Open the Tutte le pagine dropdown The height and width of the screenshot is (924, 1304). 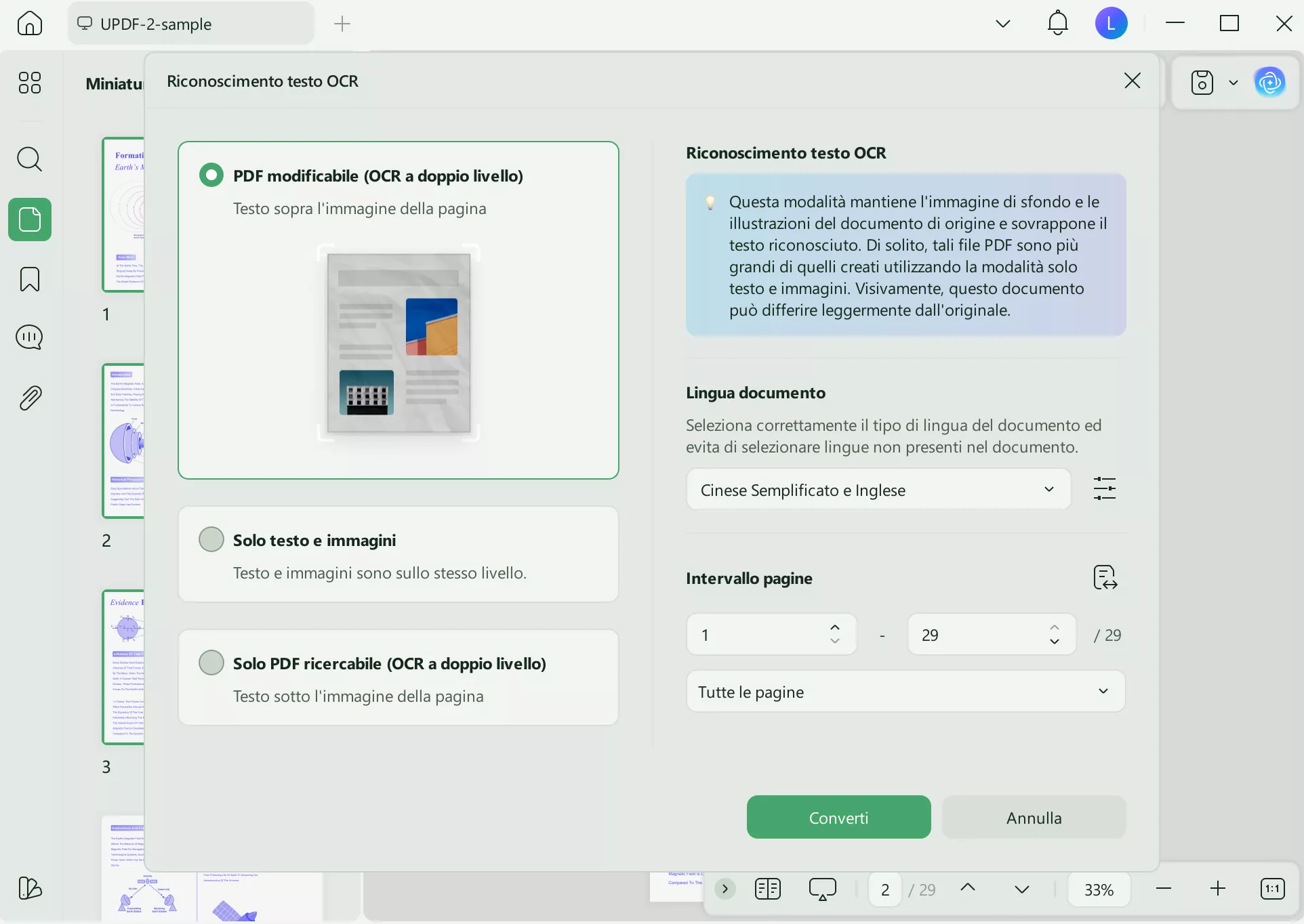pos(905,692)
